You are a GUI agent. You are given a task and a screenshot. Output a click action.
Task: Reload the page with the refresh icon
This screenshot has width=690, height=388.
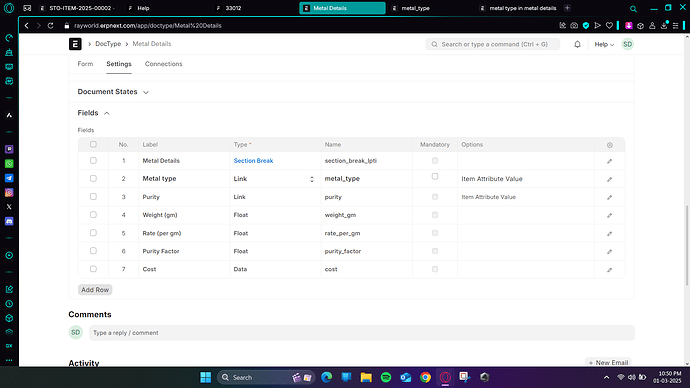(51, 26)
